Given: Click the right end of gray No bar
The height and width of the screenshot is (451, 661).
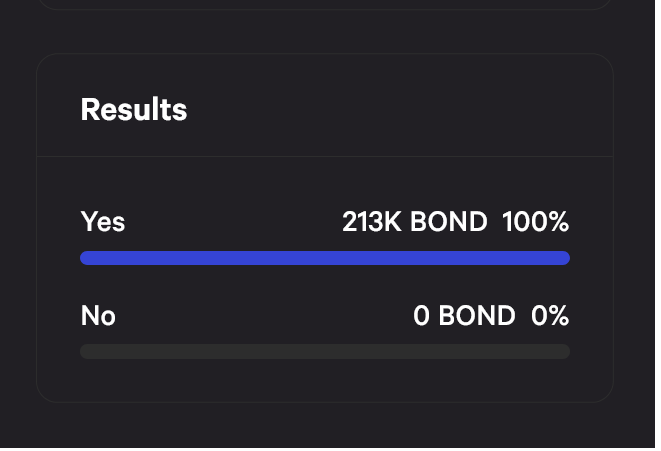Looking at the screenshot, I should click(564, 351).
